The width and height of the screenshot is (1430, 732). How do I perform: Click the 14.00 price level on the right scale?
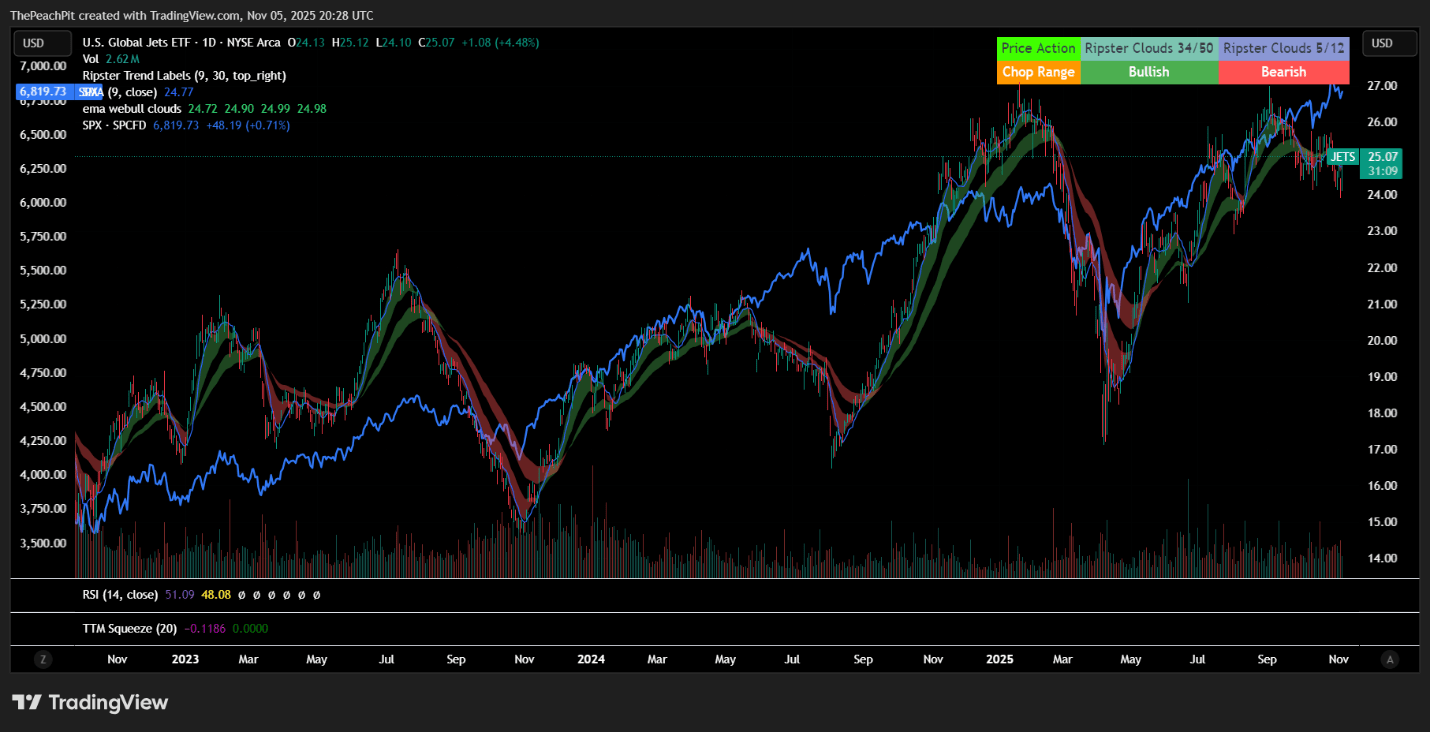(x=1381, y=559)
